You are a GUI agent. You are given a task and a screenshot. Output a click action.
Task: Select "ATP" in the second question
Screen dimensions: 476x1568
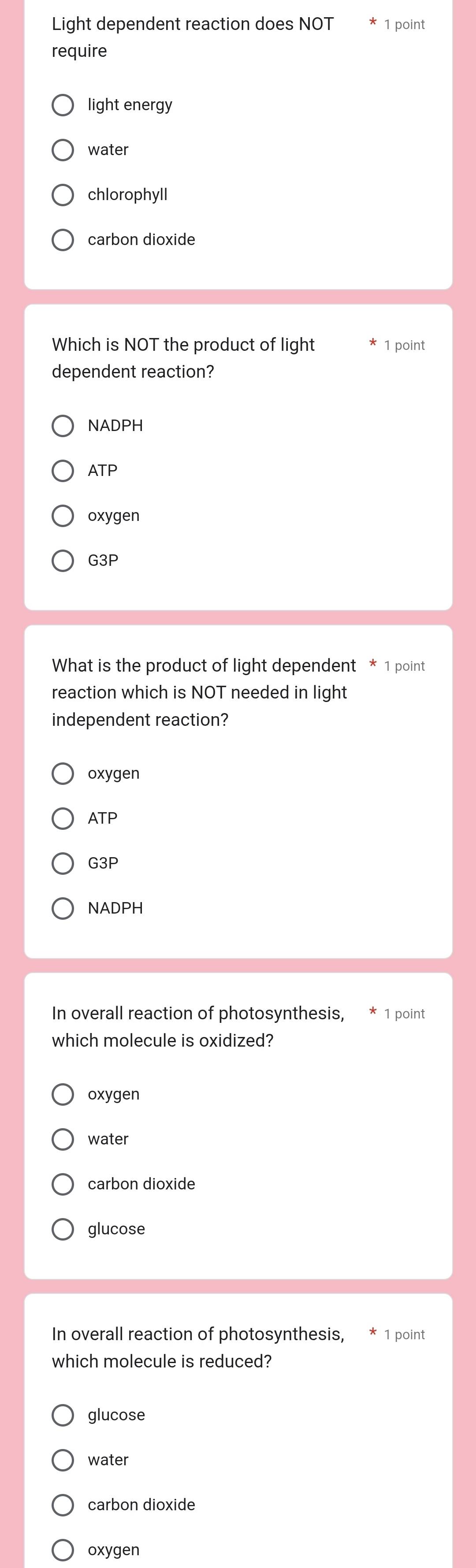[63, 471]
